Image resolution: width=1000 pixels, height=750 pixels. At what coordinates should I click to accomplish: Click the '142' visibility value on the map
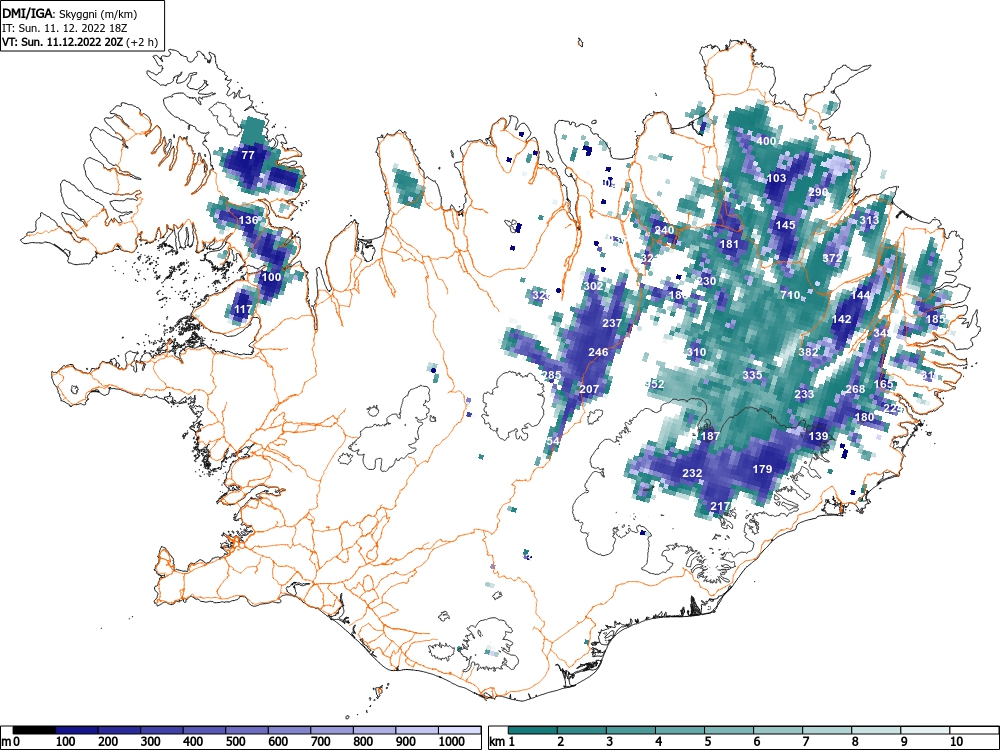[842, 319]
